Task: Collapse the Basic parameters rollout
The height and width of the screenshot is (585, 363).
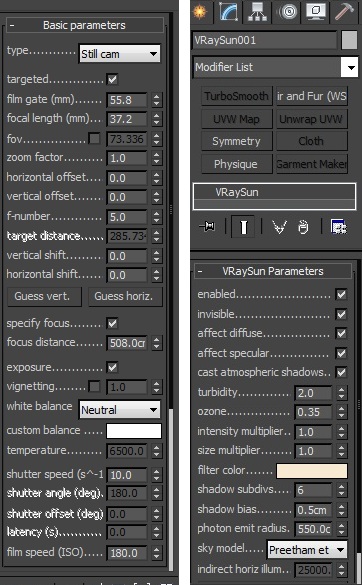Action: click(85, 25)
